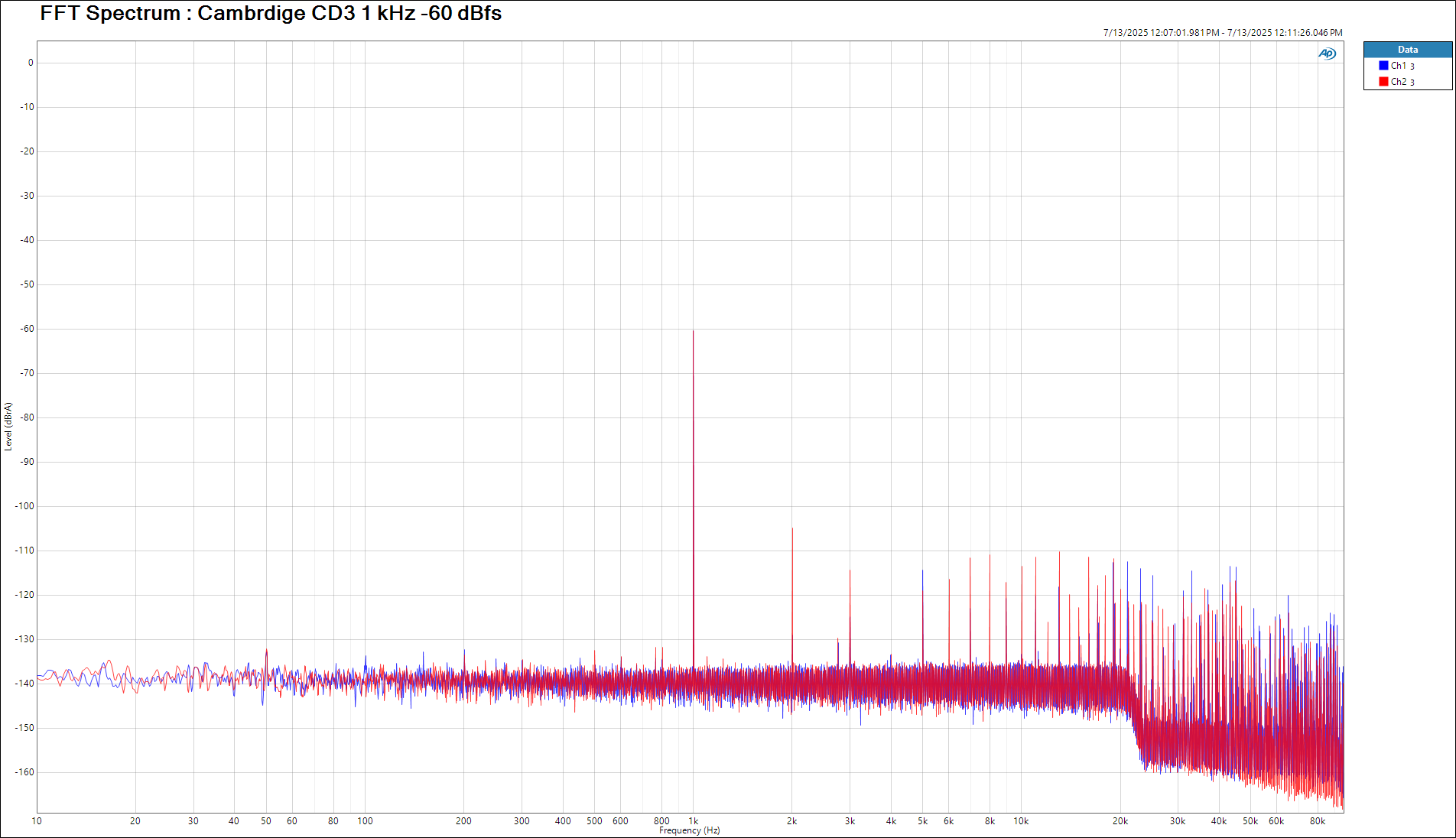1456x838 pixels.
Task: Click the -160 tick label on level axis
Action: (25, 772)
